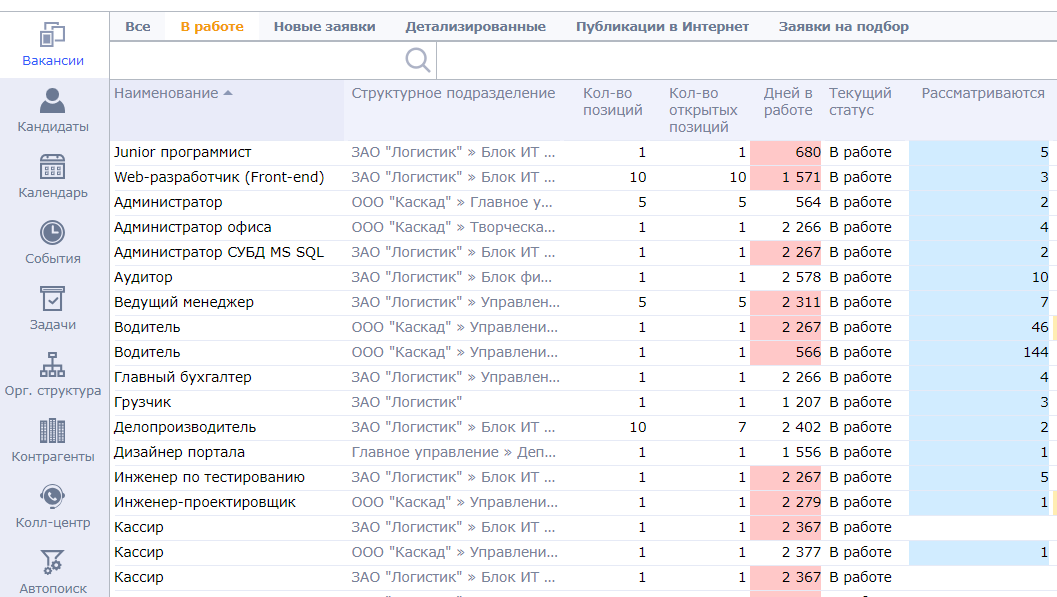Viewport: 1057px width, 597px height.
Task: Open the Инженер-проектировщик vacancy
Action: click(x=205, y=502)
